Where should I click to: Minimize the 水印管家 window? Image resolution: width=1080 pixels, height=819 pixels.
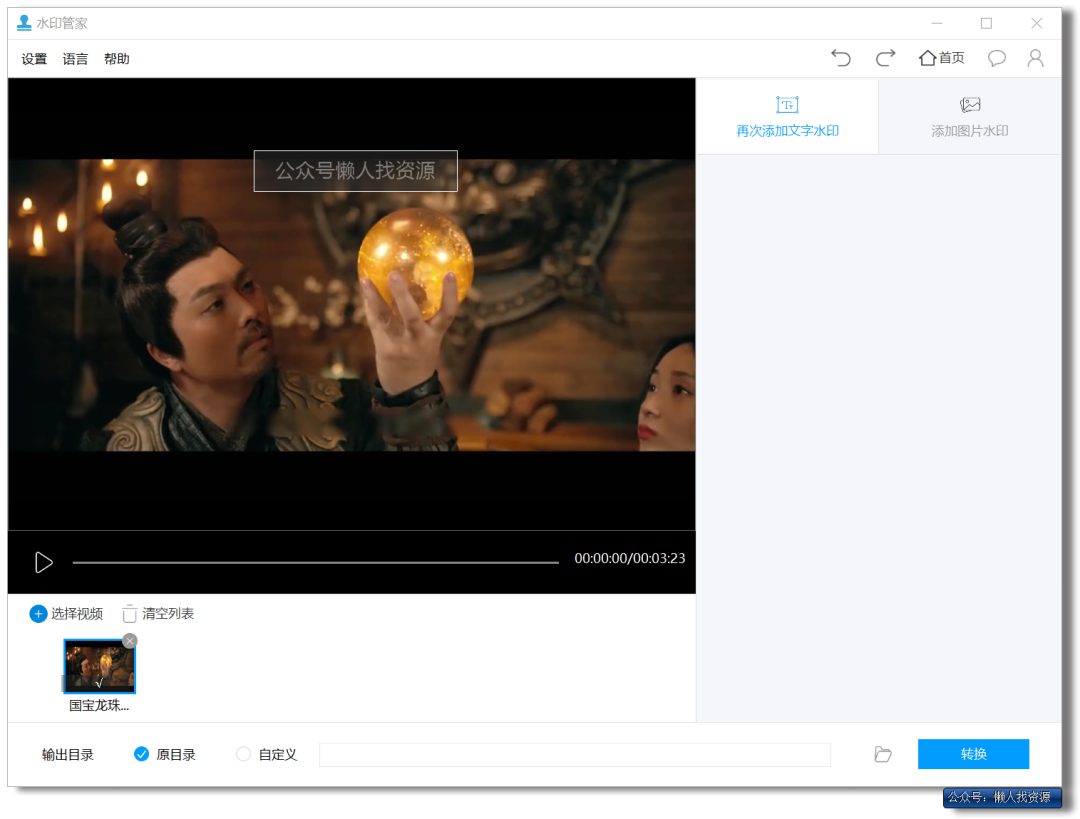937,23
